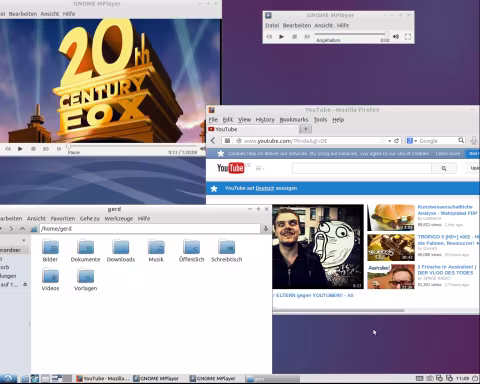Image resolution: width=480 pixels, height=384 pixels.
Task: Open Firefox Bookmarks menu
Action: click(x=294, y=120)
